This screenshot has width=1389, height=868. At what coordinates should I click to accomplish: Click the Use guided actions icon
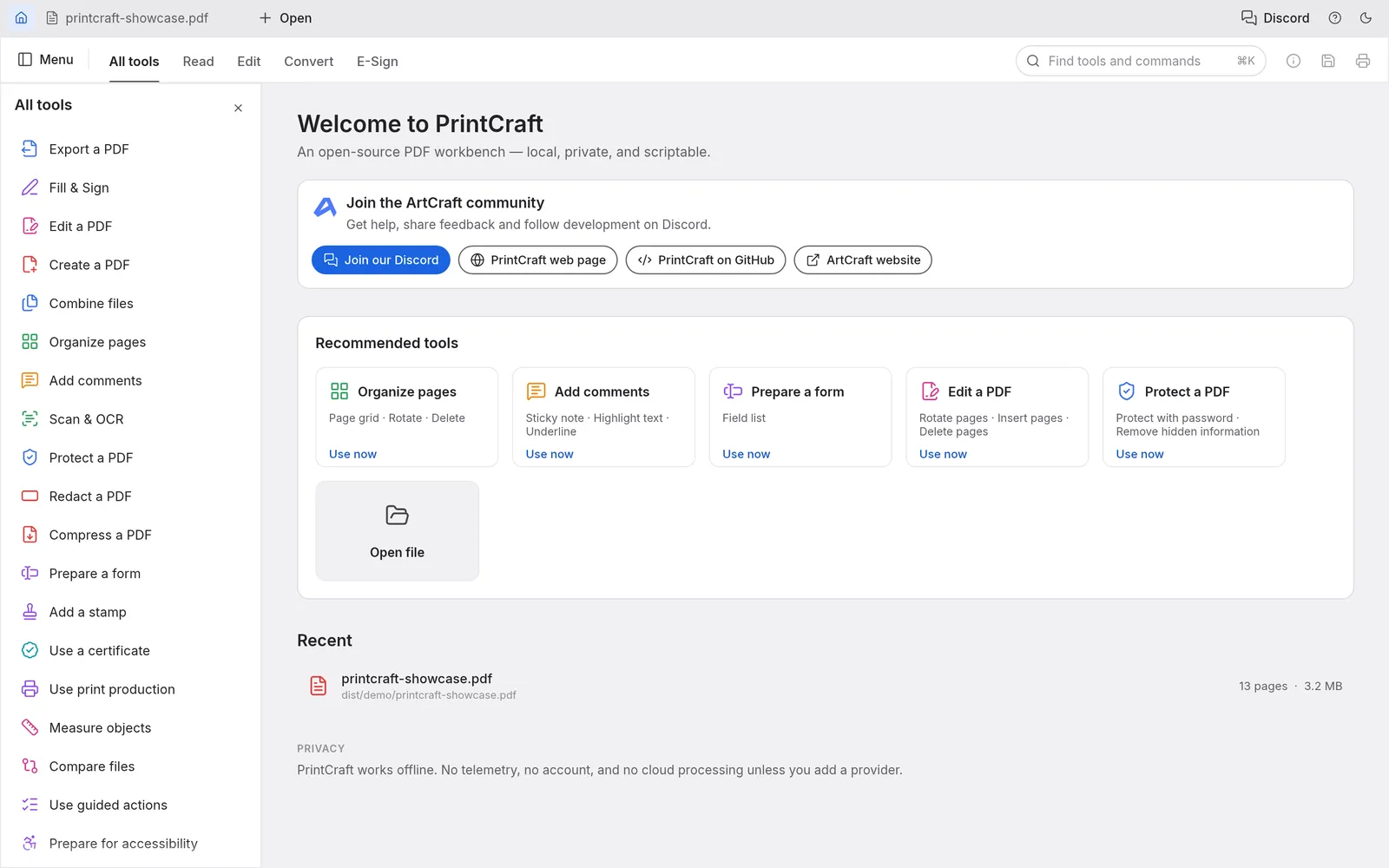(30, 805)
